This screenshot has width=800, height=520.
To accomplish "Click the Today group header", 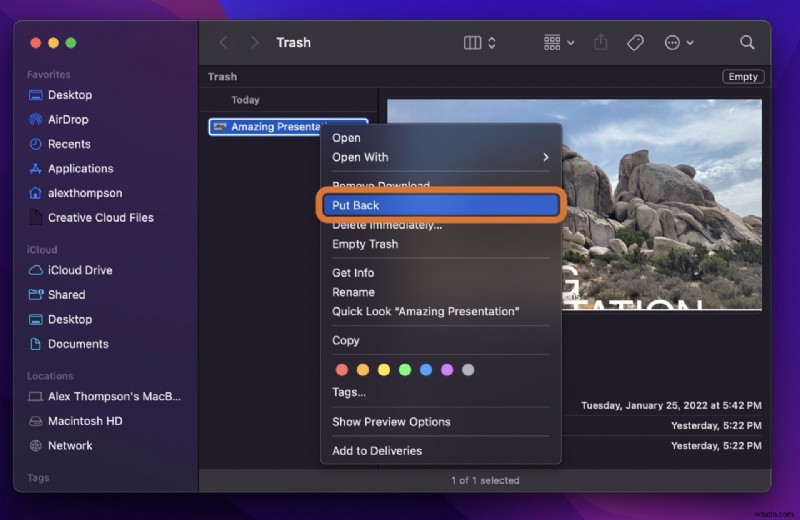I will pyautogui.click(x=245, y=100).
